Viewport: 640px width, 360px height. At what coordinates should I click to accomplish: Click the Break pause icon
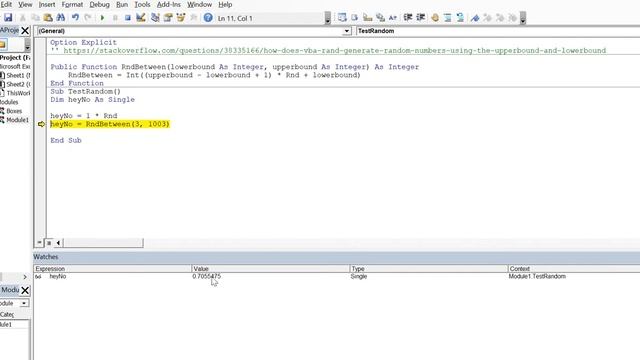[x=115, y=18]
